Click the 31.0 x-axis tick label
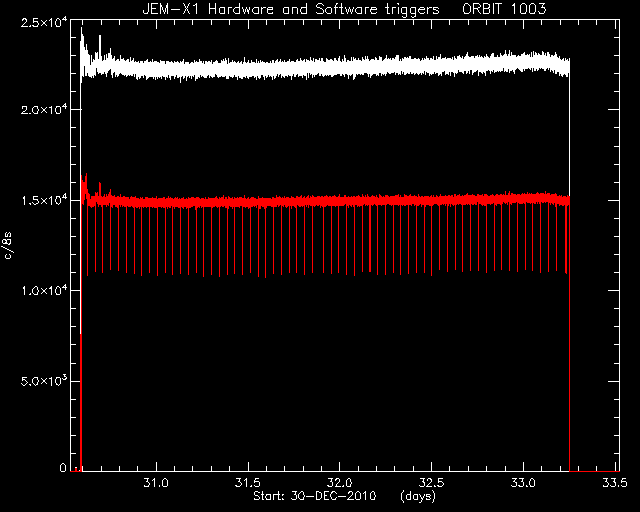Image resolution: width=640 pixels, height=512 pixels. click(156, 483)
